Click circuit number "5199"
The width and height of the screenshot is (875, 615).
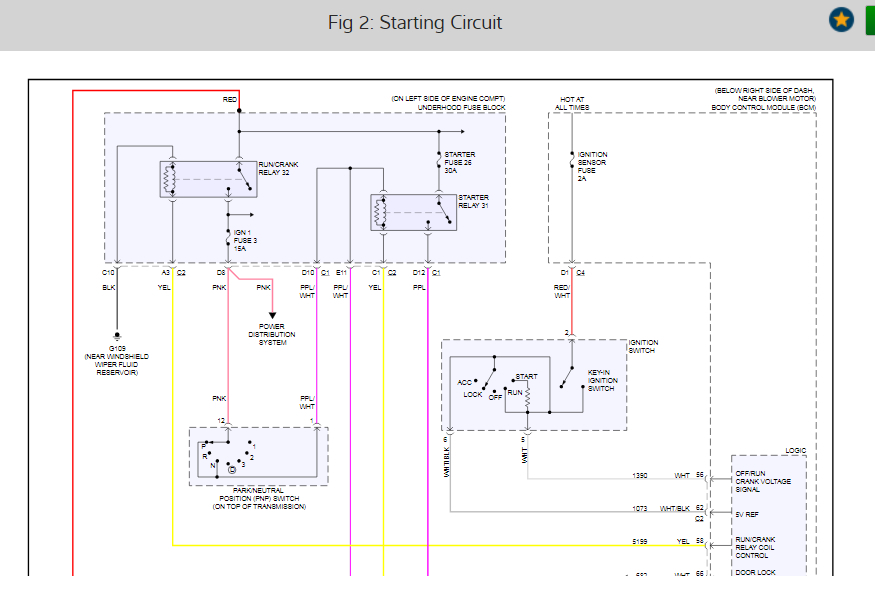click(x=640, y=541)
